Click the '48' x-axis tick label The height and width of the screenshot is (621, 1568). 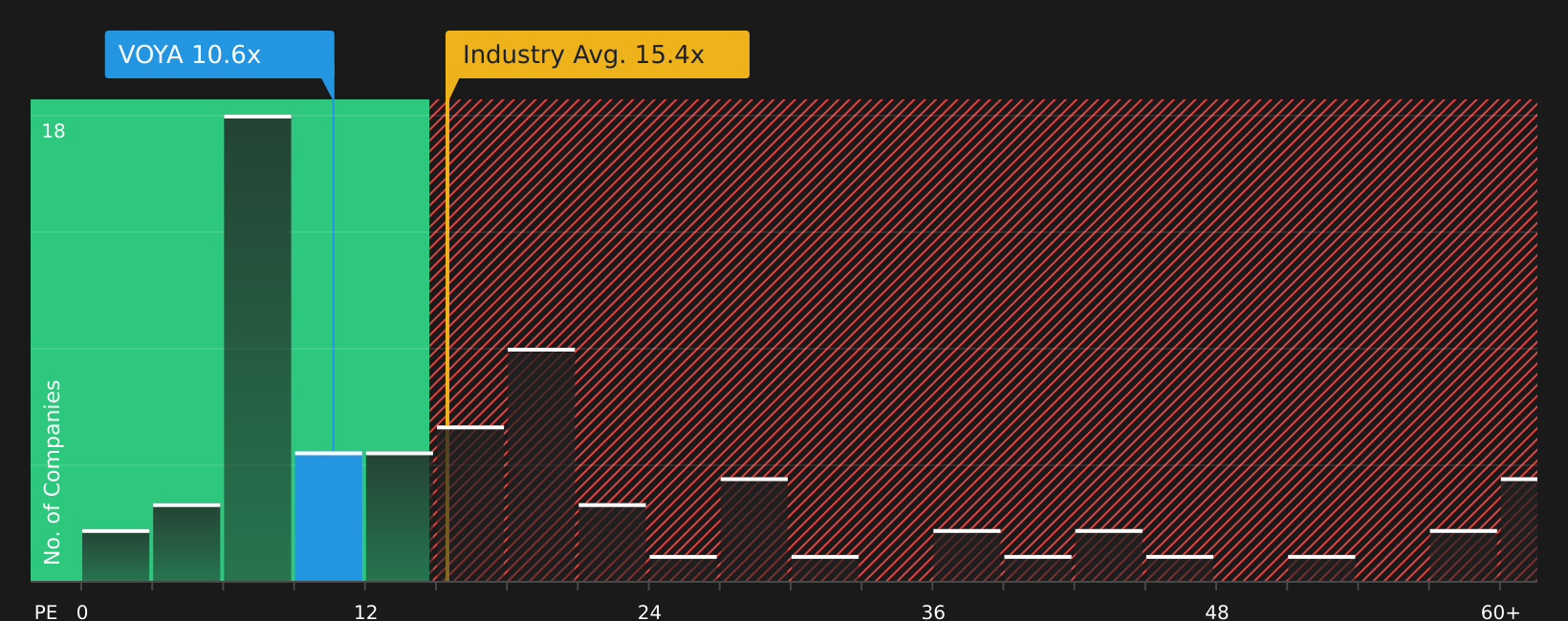[1217, 612]
